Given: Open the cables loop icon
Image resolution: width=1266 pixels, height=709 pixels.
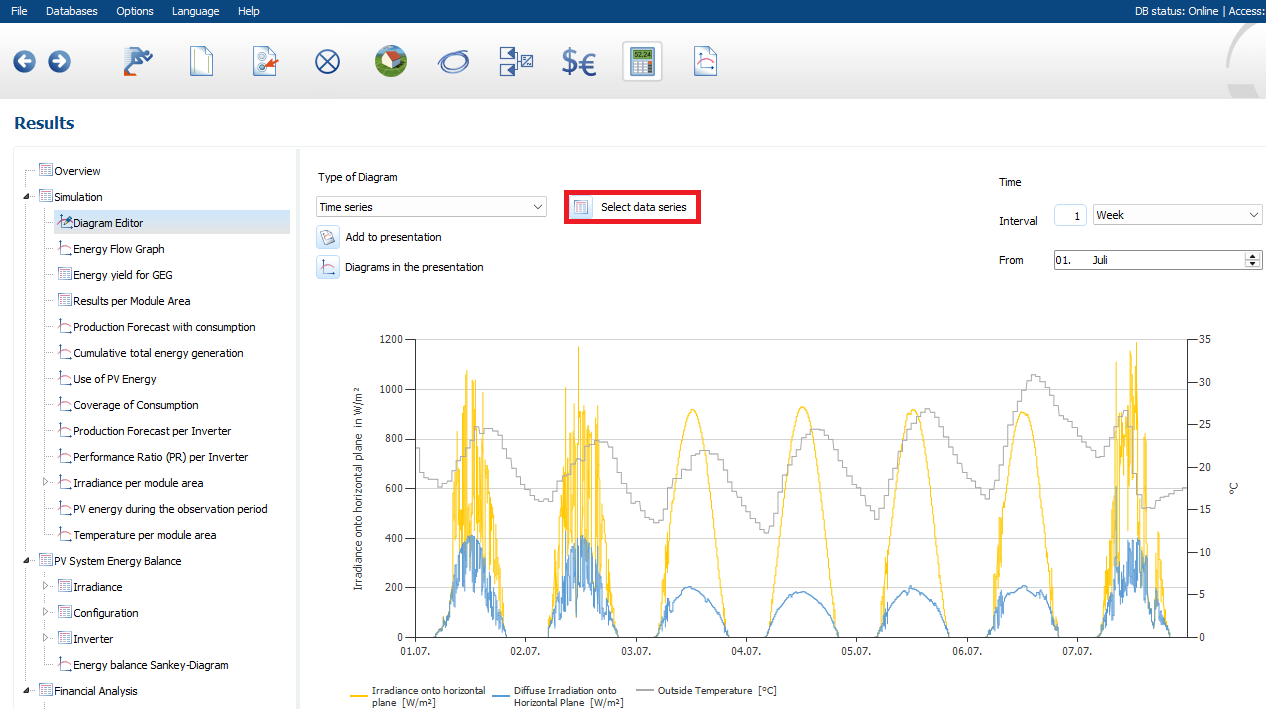Looking at the screenshot, I should 453,62.
